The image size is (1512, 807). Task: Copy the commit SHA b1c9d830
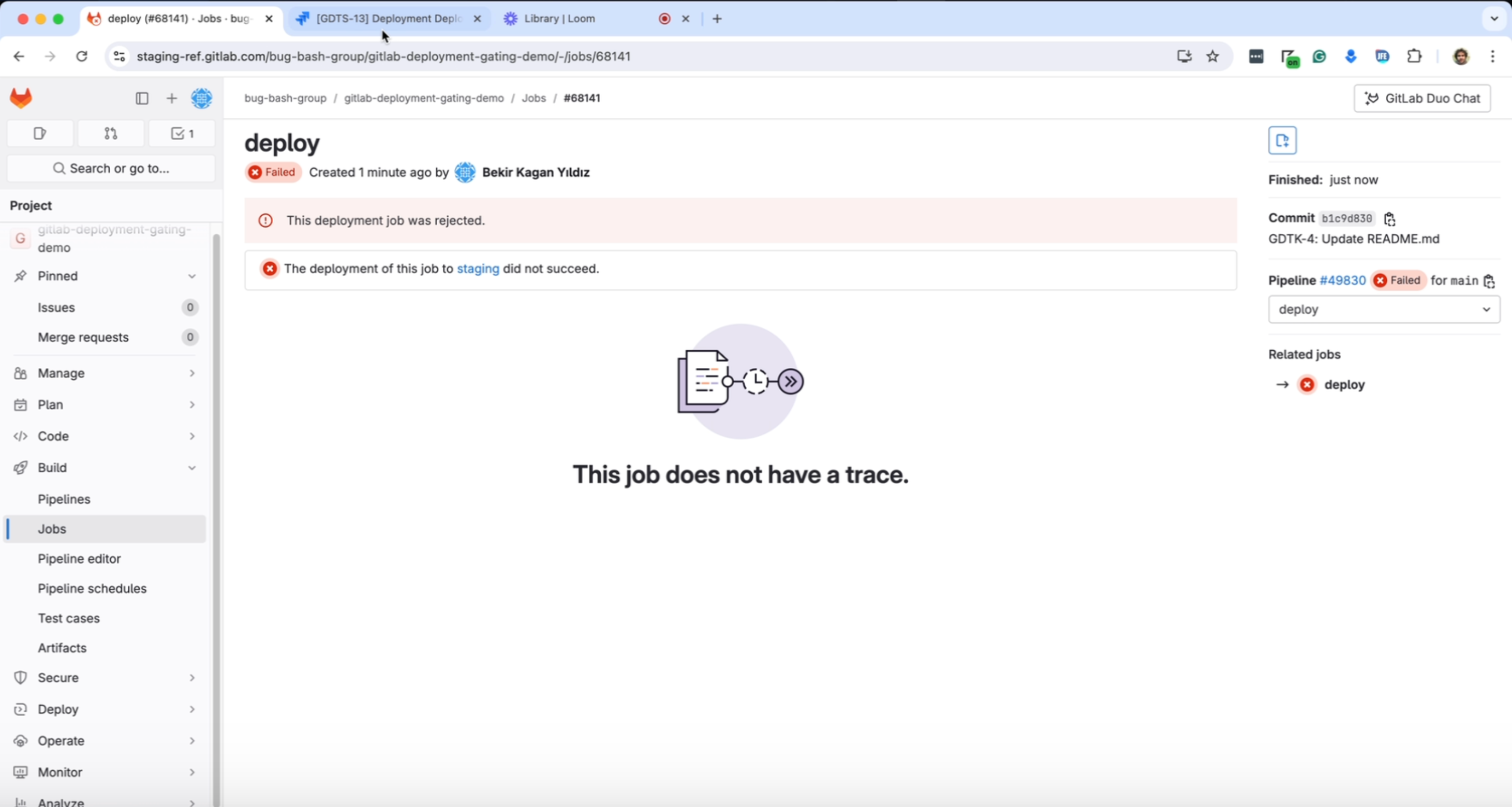click(1390, 218)
